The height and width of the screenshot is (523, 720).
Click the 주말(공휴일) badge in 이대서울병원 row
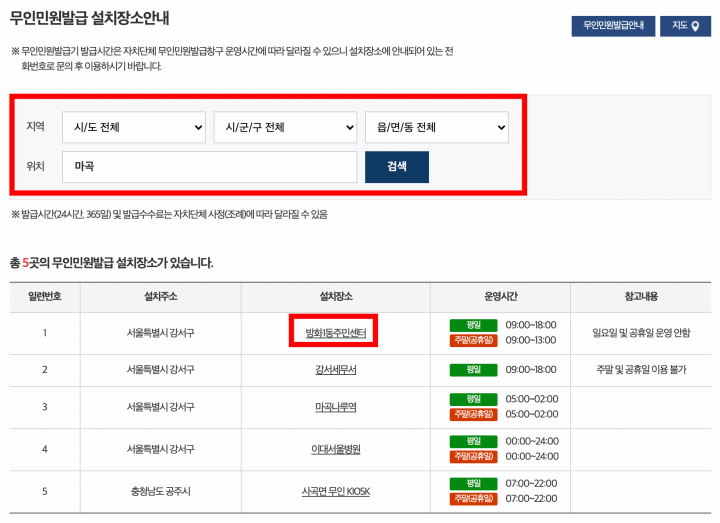coord(473,456)
